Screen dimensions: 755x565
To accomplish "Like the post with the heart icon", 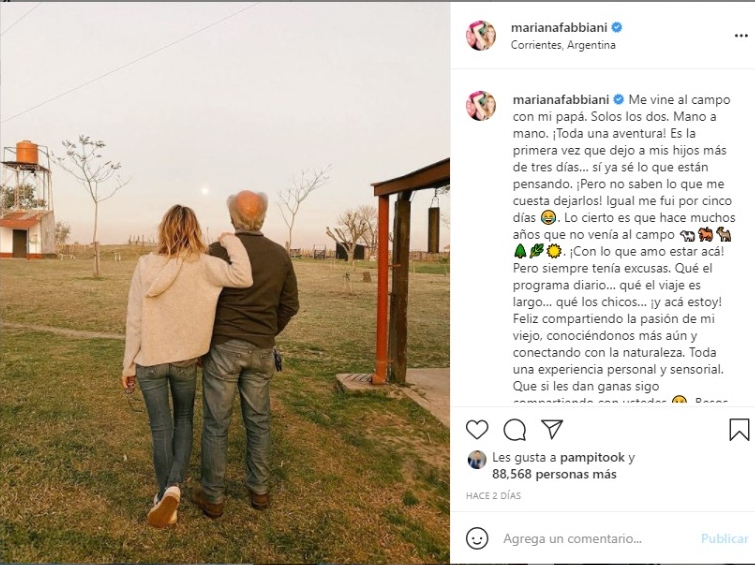I will coord(477,429).
